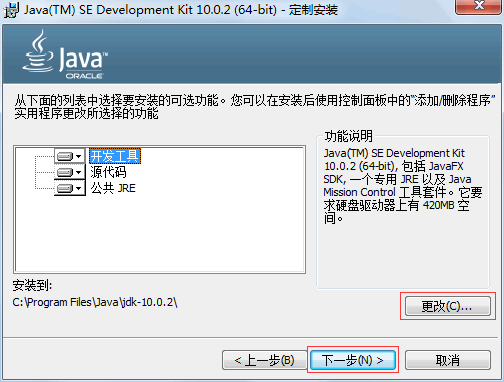The image size is (504, 382).
Task: Open the install-option dropdown arrow for 公共 JRE
Action: 79,188
